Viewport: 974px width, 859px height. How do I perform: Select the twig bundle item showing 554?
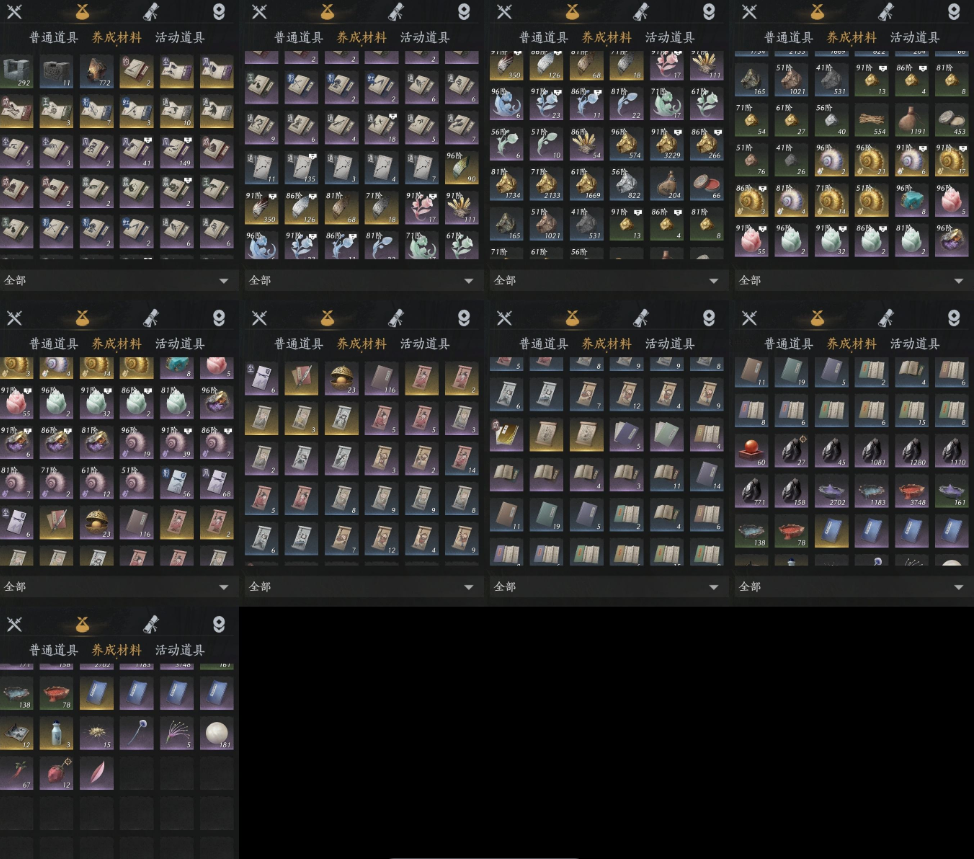tap(872, 120)
